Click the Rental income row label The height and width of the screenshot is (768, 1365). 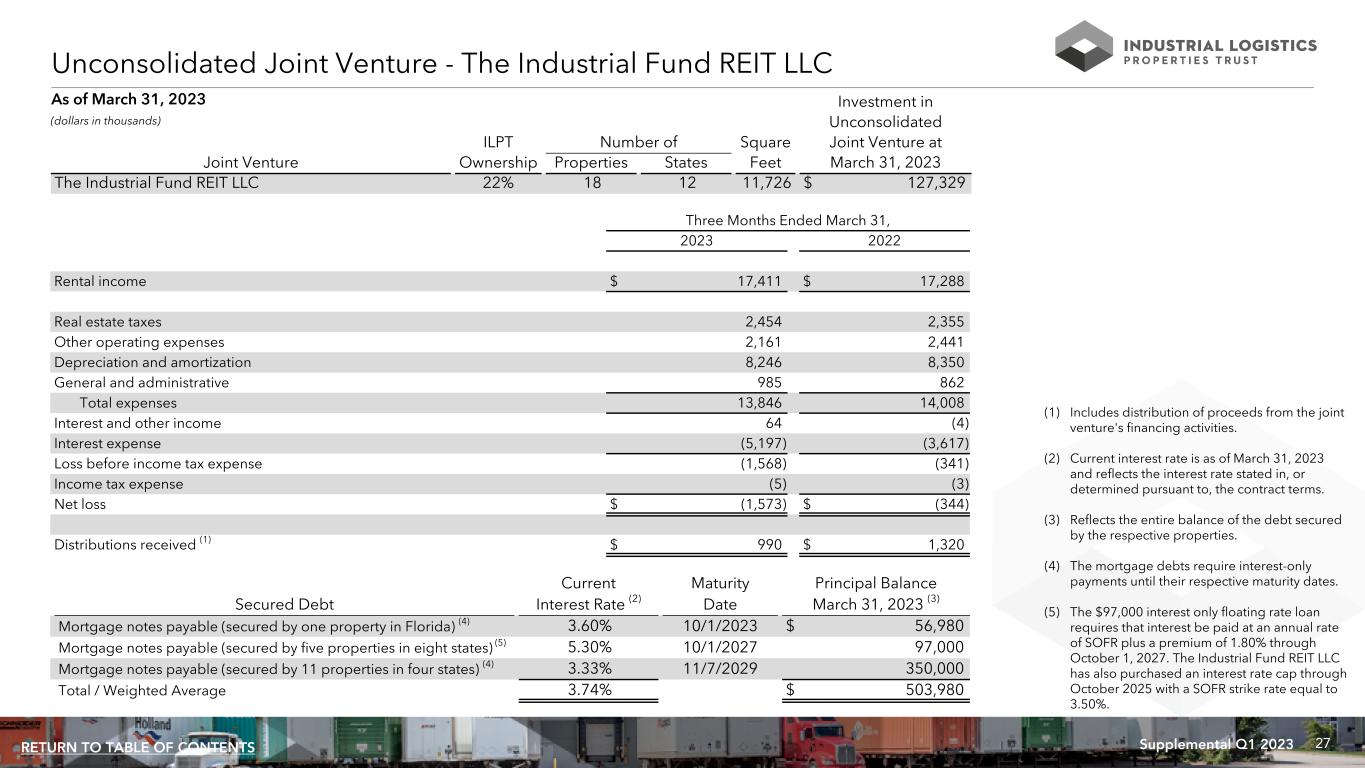click(x=100, y=282)
